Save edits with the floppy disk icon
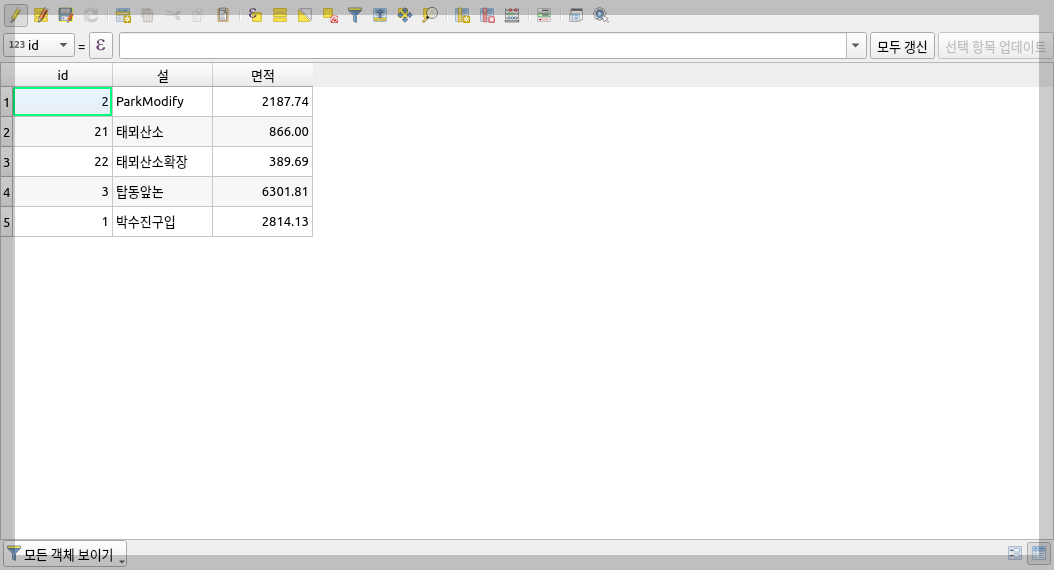The height and width of the screenshot is (570, 1054). [x=65, y=15]
